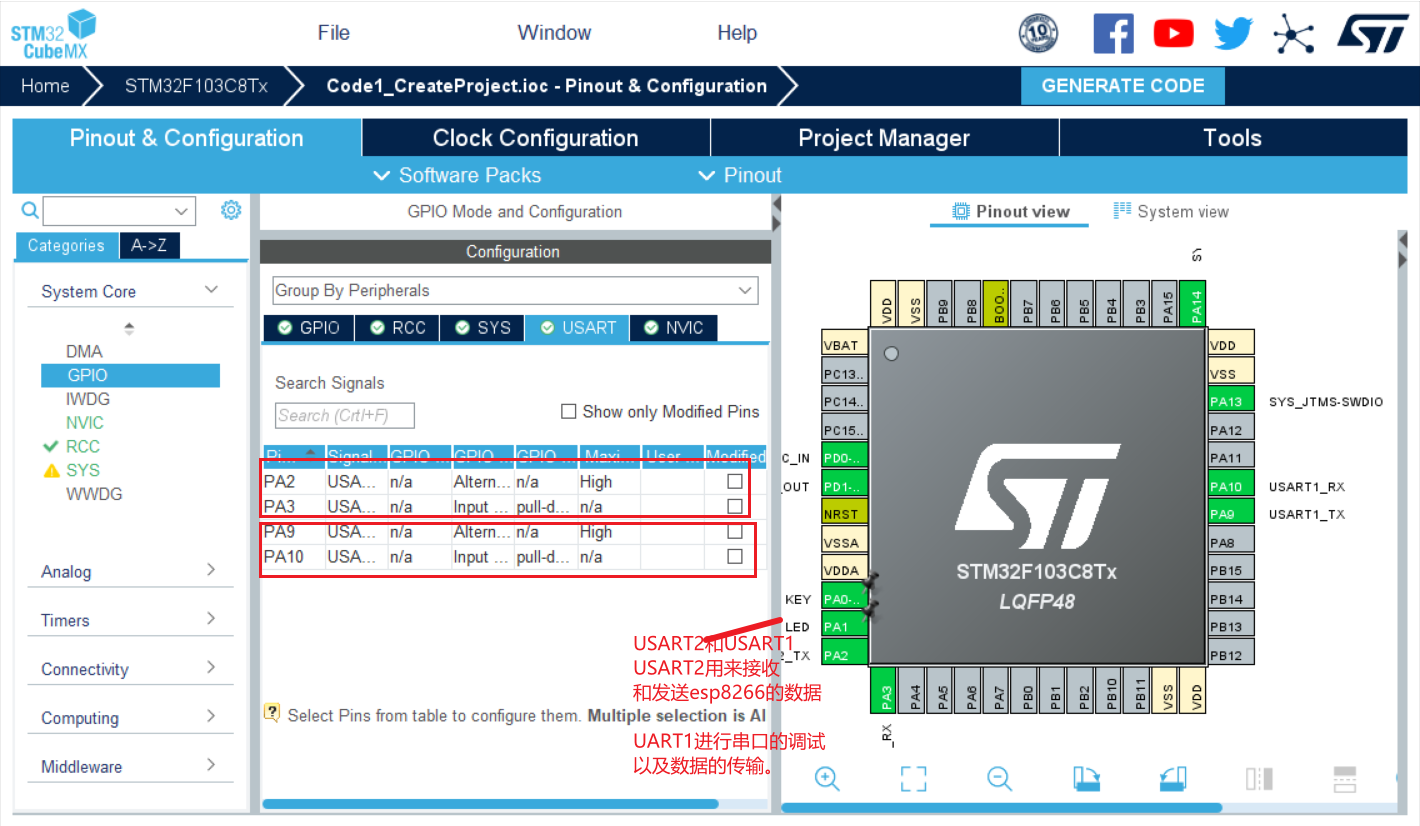
Task: Select the NRST pin on chip
Action: point(844,514)
